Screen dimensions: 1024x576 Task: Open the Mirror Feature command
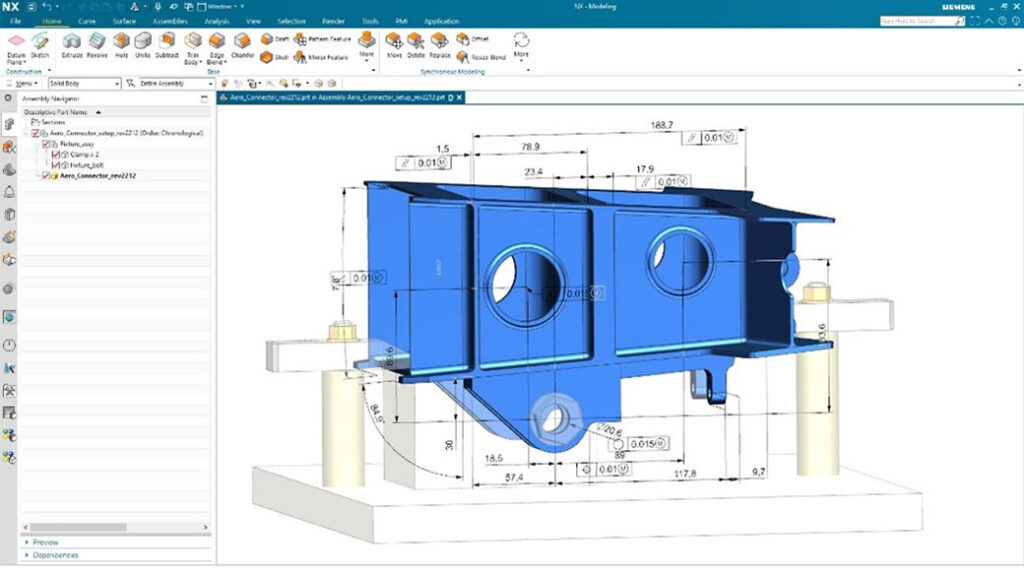point(300,56)
